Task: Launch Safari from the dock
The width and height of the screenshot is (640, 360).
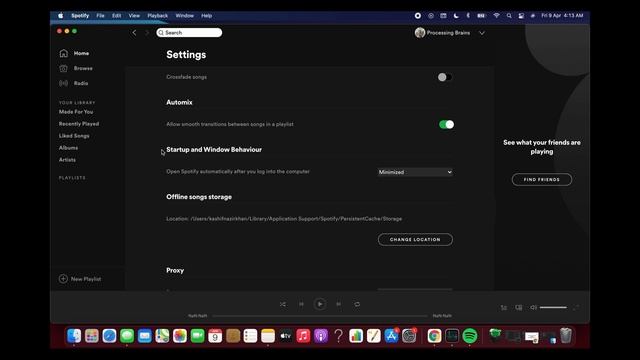Action: click(109, 336)
